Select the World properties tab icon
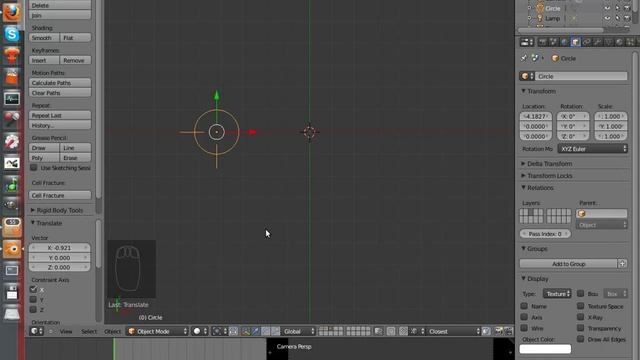640x360 pixels. (x=564, y=42)
